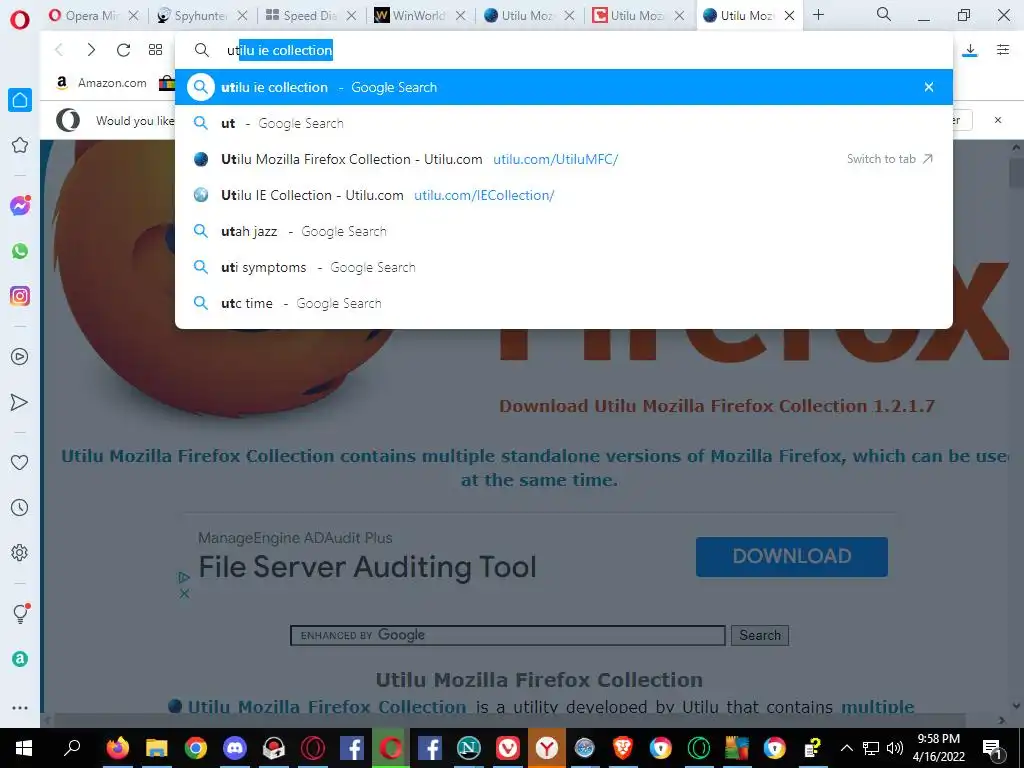This screenshot has width=1024, height=768.
Task: Go back to previous page
Action: (59, 50)
